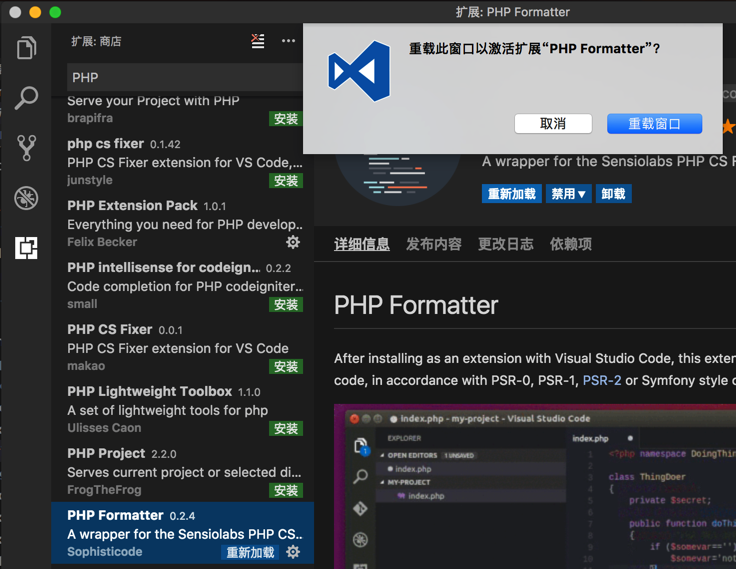The image size is (736, 569).
Task: Confirm with the 重载窗口 button
Action: [654, 124]
